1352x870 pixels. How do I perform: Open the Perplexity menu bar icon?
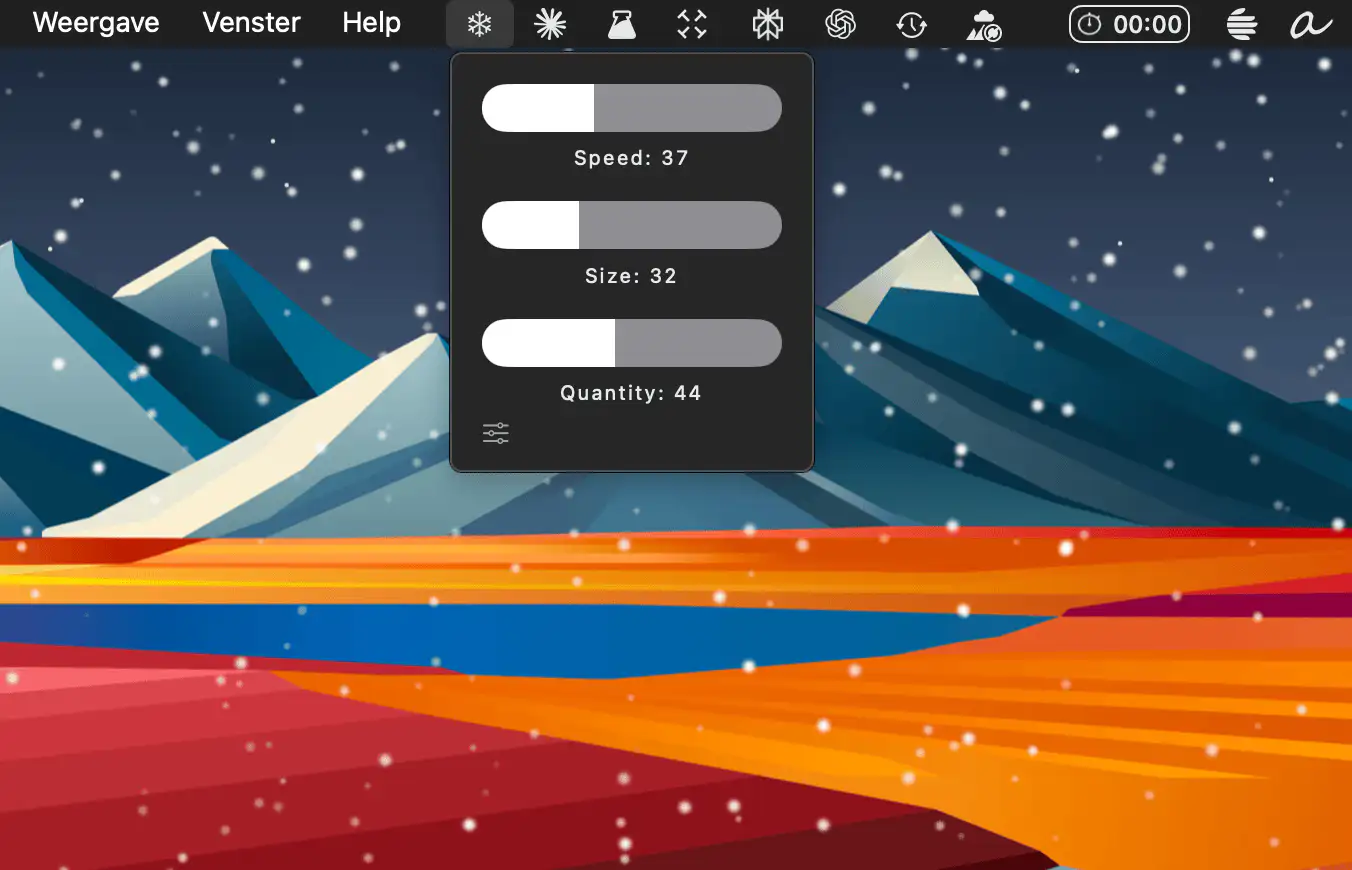pos(767,24)
